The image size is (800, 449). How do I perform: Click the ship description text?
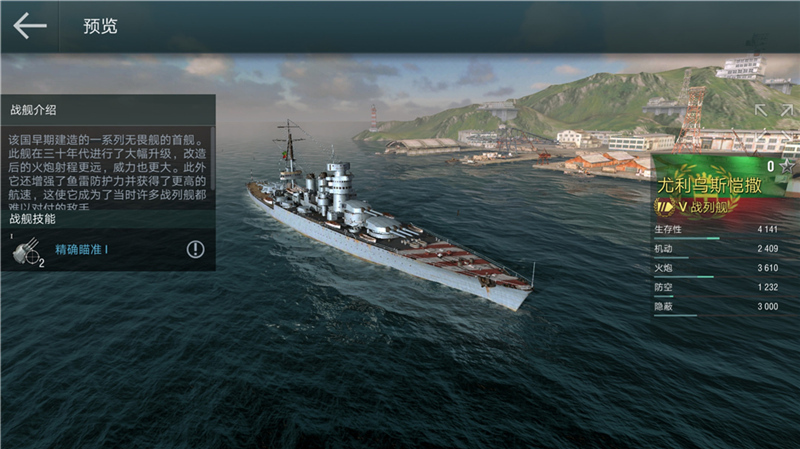(x=107, y=172)
